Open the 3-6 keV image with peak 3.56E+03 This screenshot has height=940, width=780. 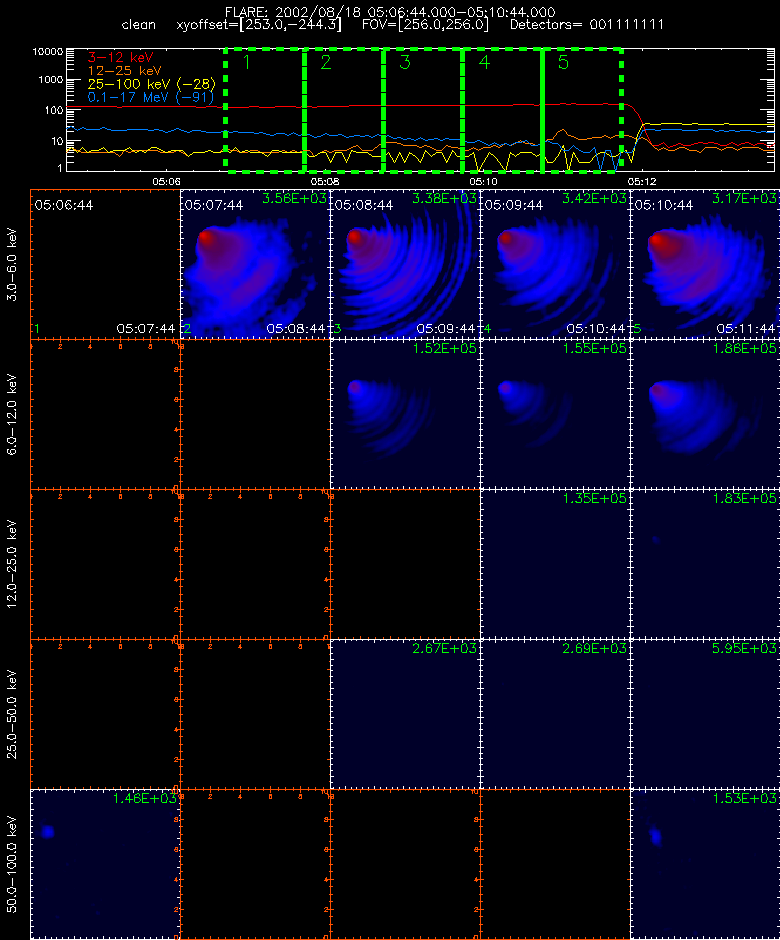[x=255, y=264]
